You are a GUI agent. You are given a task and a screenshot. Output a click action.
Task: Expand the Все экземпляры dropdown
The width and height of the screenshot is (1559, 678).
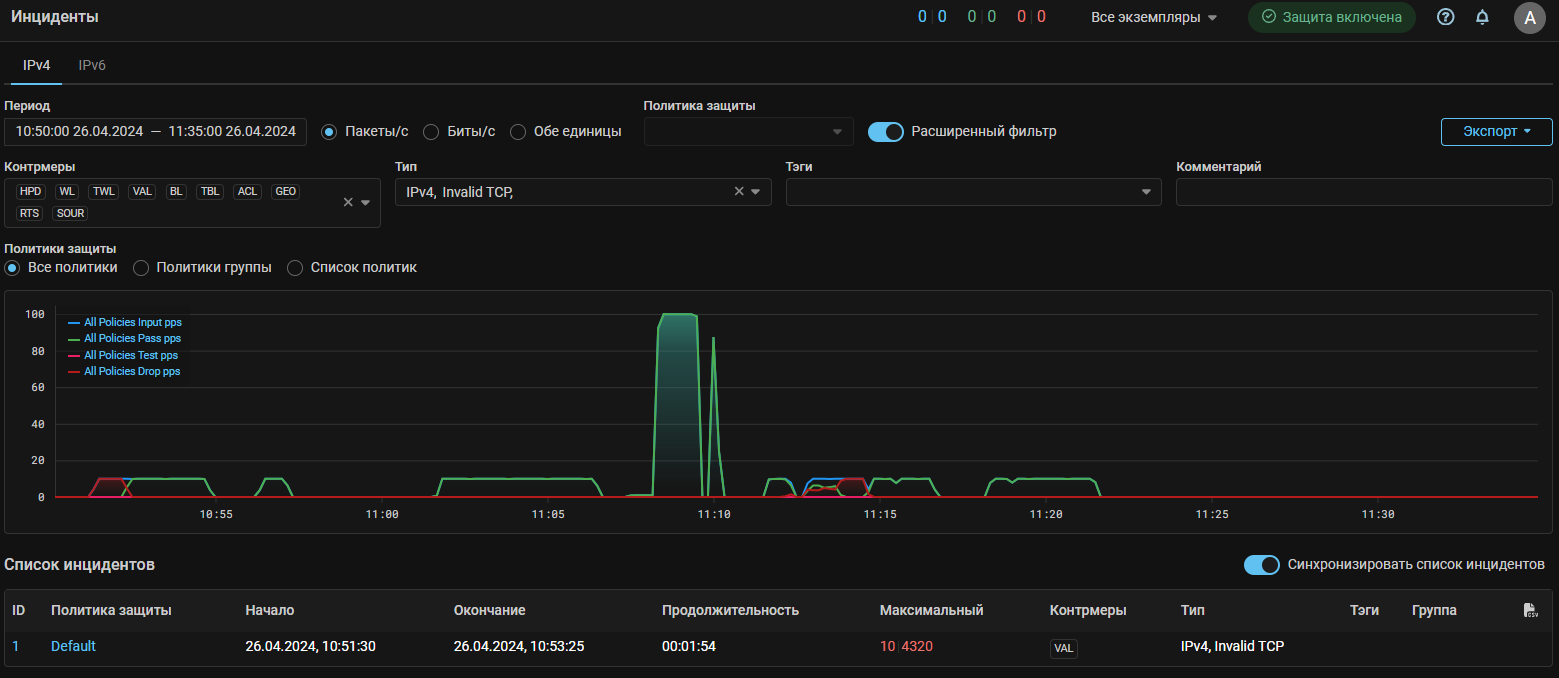1154,17
